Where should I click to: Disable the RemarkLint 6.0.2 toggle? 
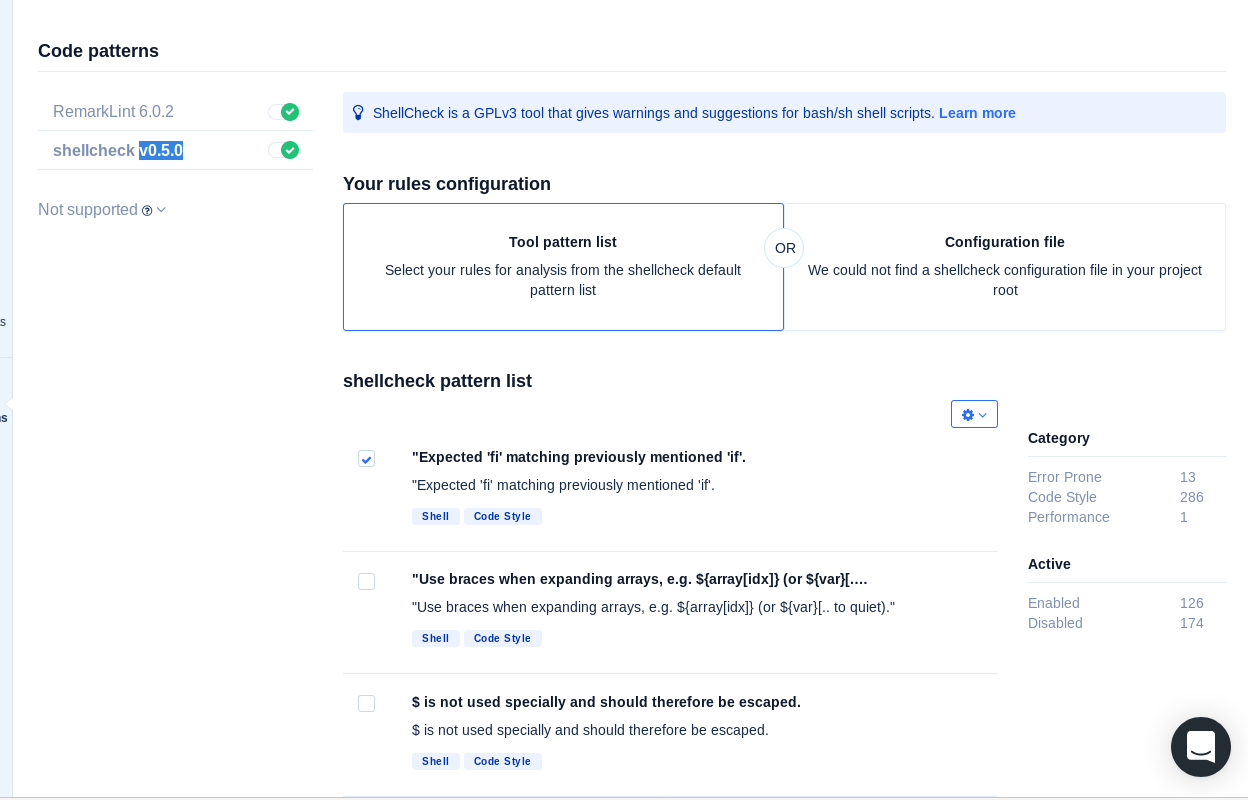(283, 112)
